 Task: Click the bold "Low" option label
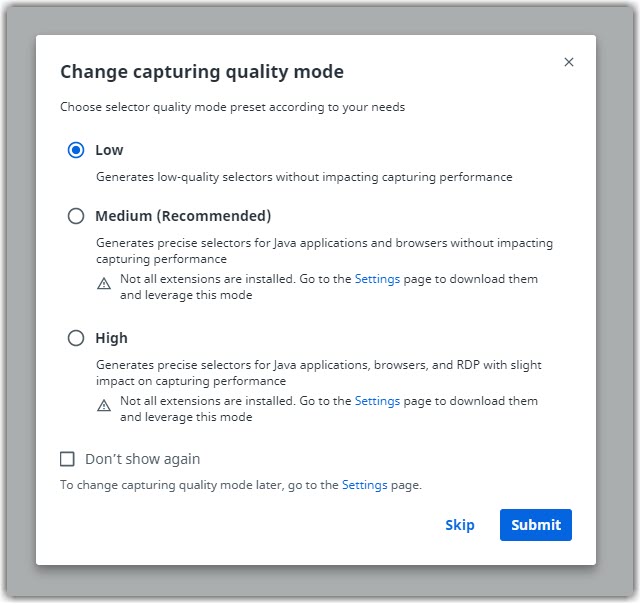click(x=109, y=150)
